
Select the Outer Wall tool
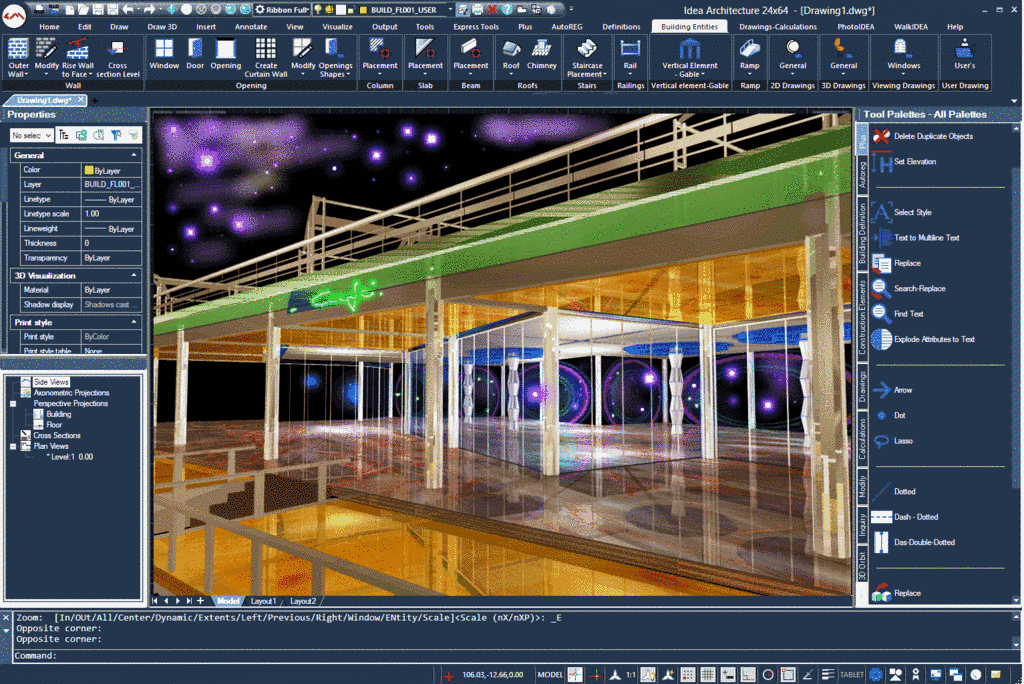point(18,57)
